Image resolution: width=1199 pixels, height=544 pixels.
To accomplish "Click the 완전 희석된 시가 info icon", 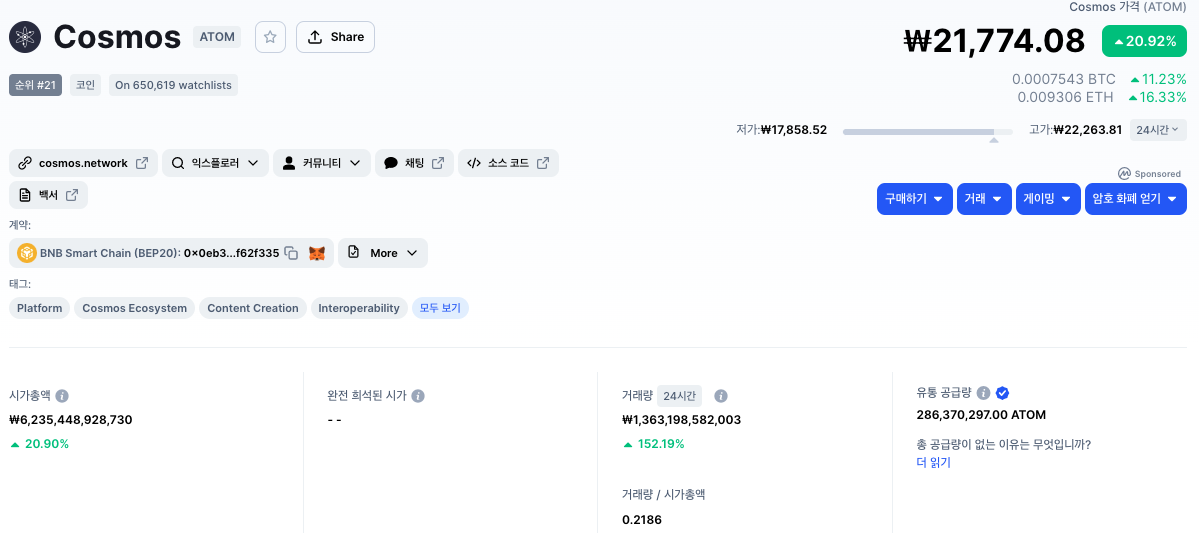I will [418, 396].
